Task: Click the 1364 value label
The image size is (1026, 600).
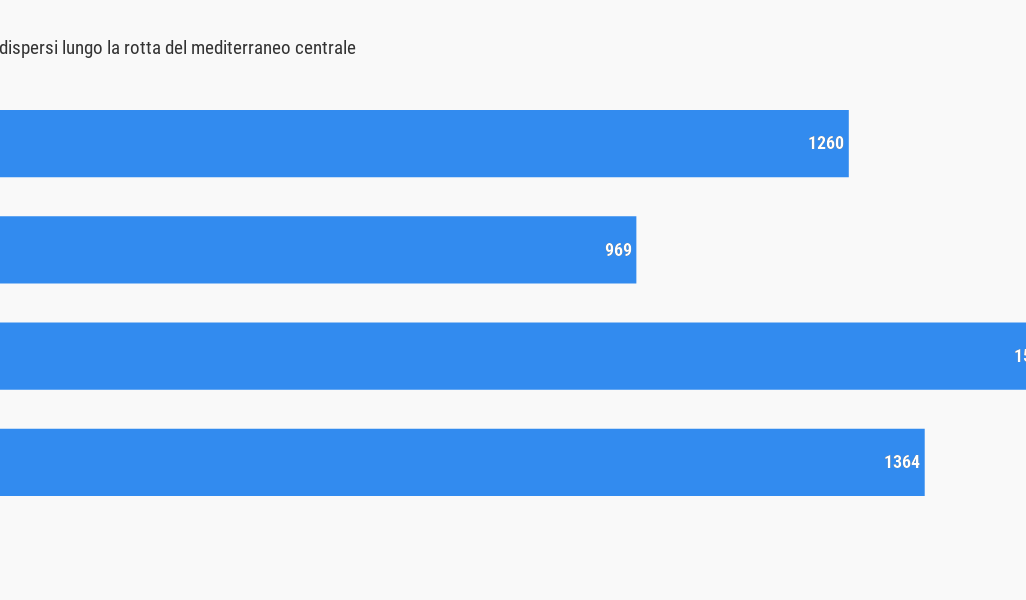Action: pos(902,463)
